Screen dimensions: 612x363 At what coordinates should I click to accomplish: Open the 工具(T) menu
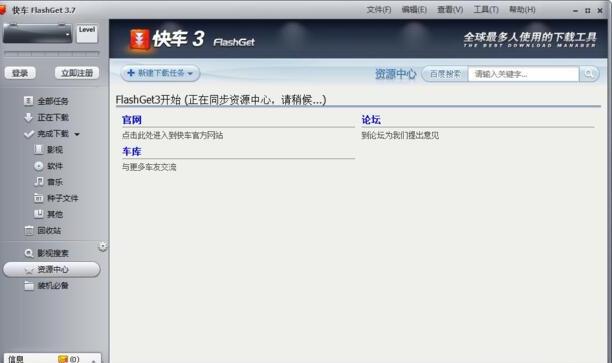[486, 10]
